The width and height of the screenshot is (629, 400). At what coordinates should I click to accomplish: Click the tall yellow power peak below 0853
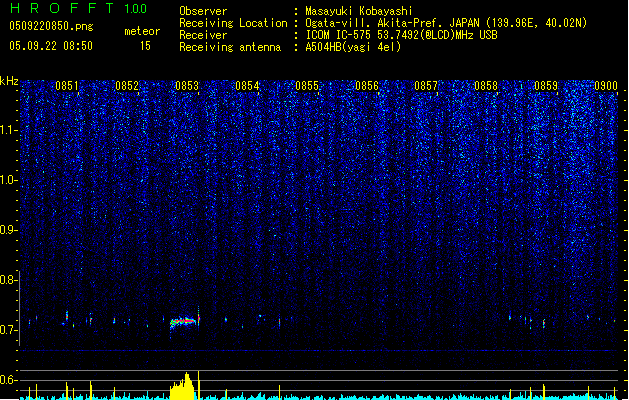[199, 385]
